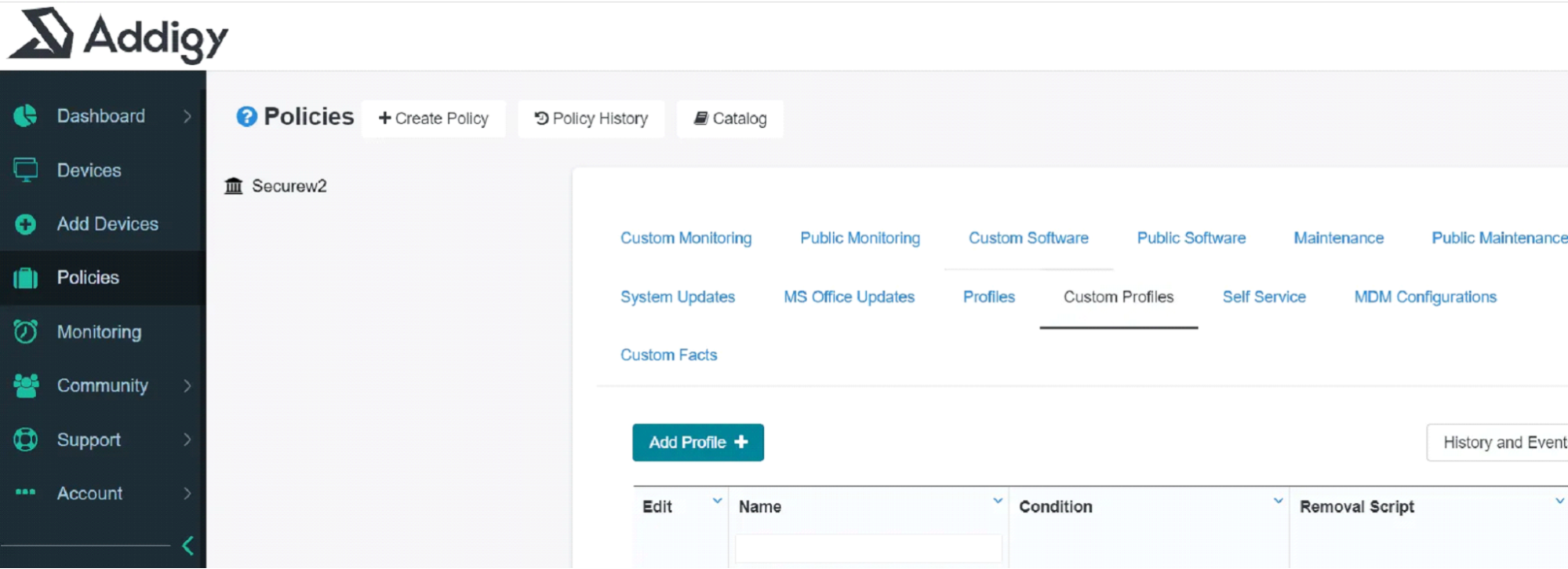1568x569 pixels.
Task: Click the Add Profile button
Action: pos(697,443)
